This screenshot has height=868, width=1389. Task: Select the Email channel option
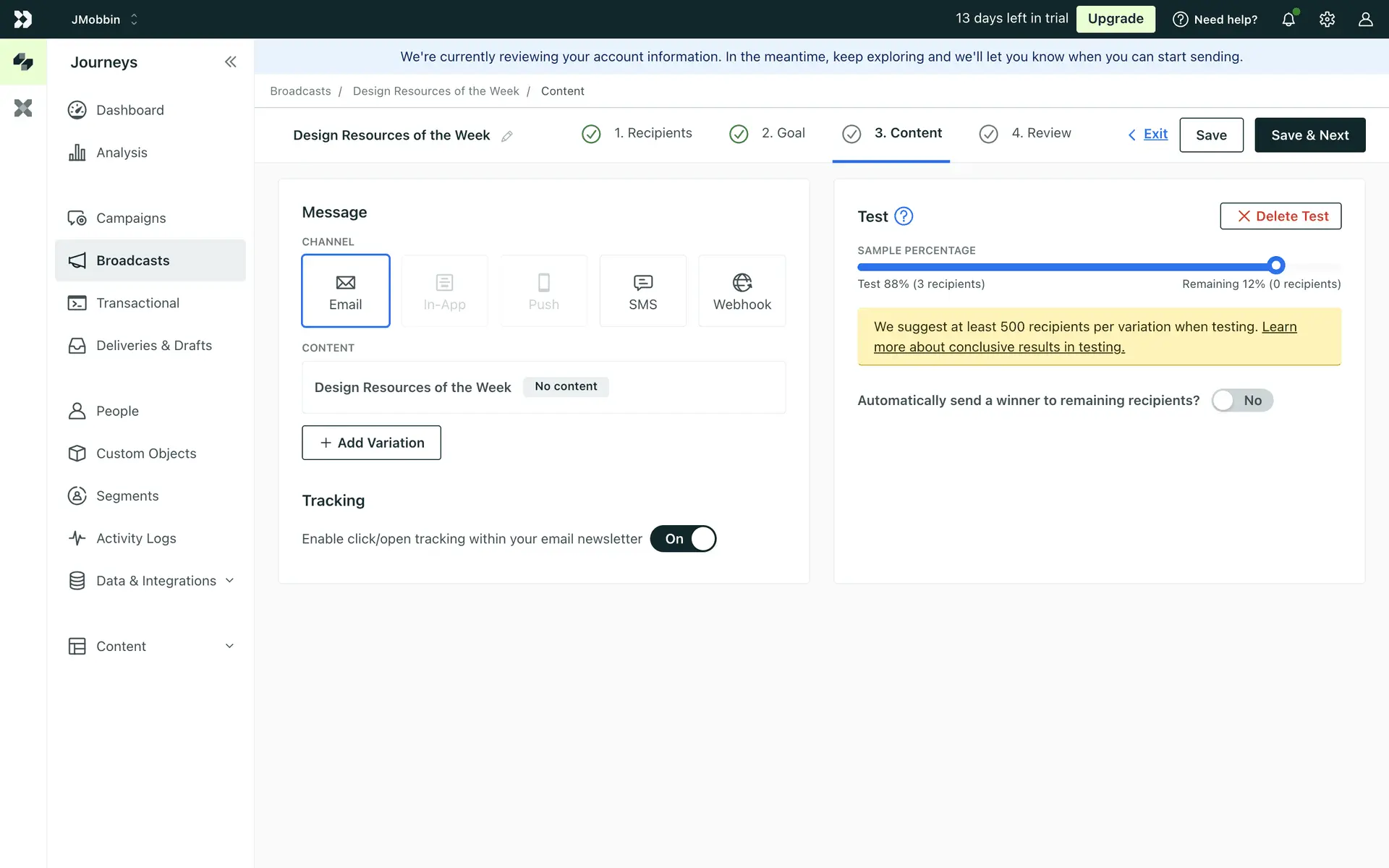[346, 291]
